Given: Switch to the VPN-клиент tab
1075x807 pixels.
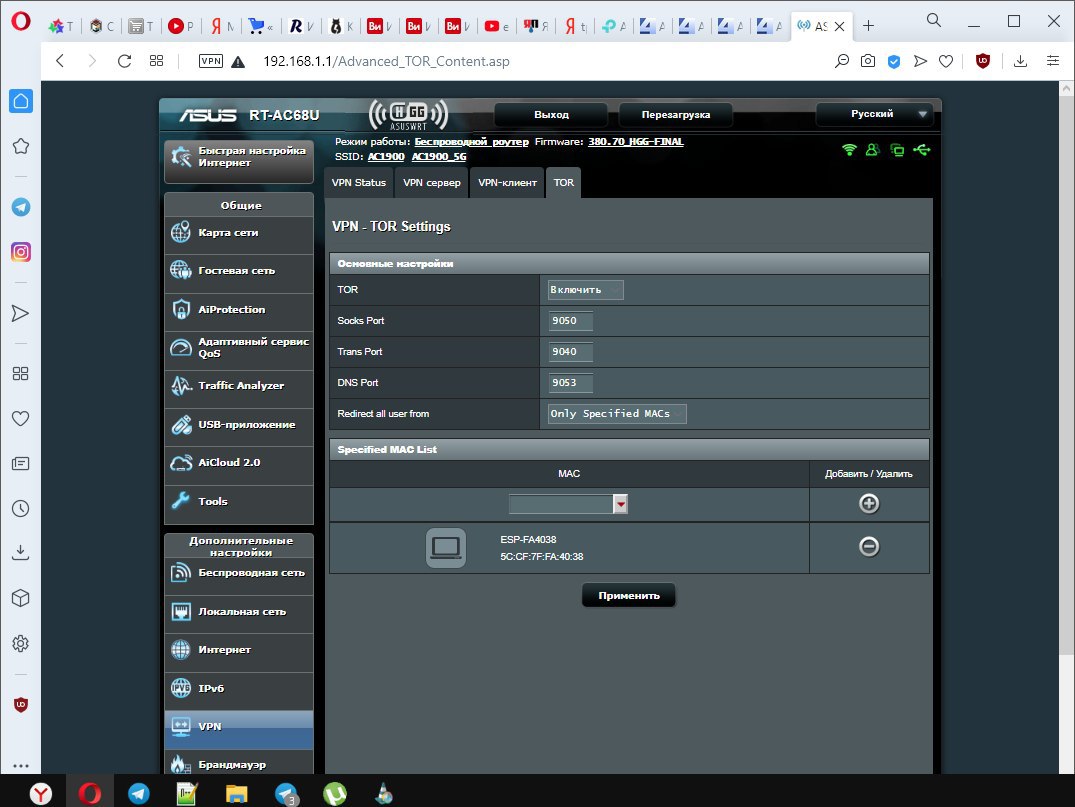Looking at the screenshot, I should point(507,183).
